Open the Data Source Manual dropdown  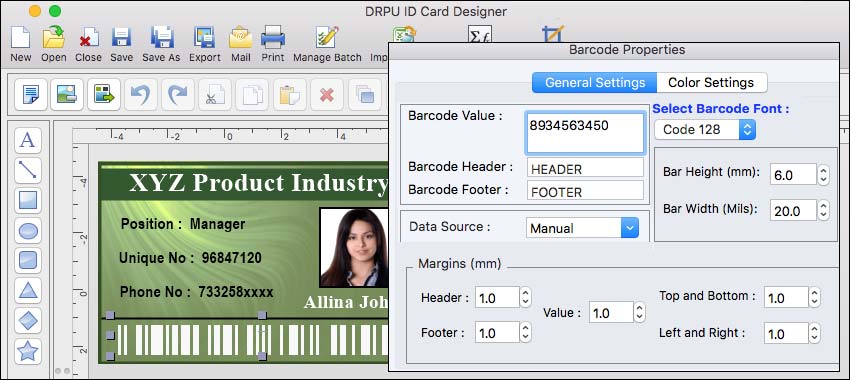click(582, 228)
